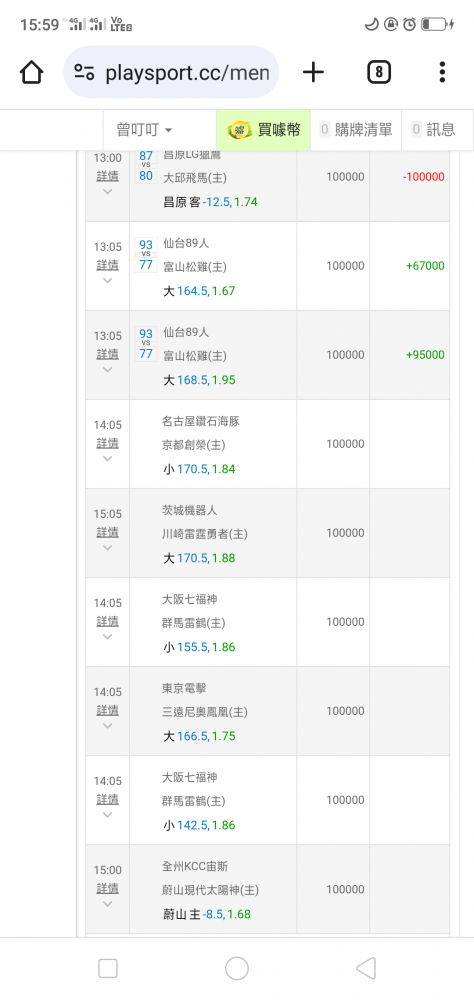Expand the chevron under 15:05 茨城機器人 row

[x=107, y=548]
